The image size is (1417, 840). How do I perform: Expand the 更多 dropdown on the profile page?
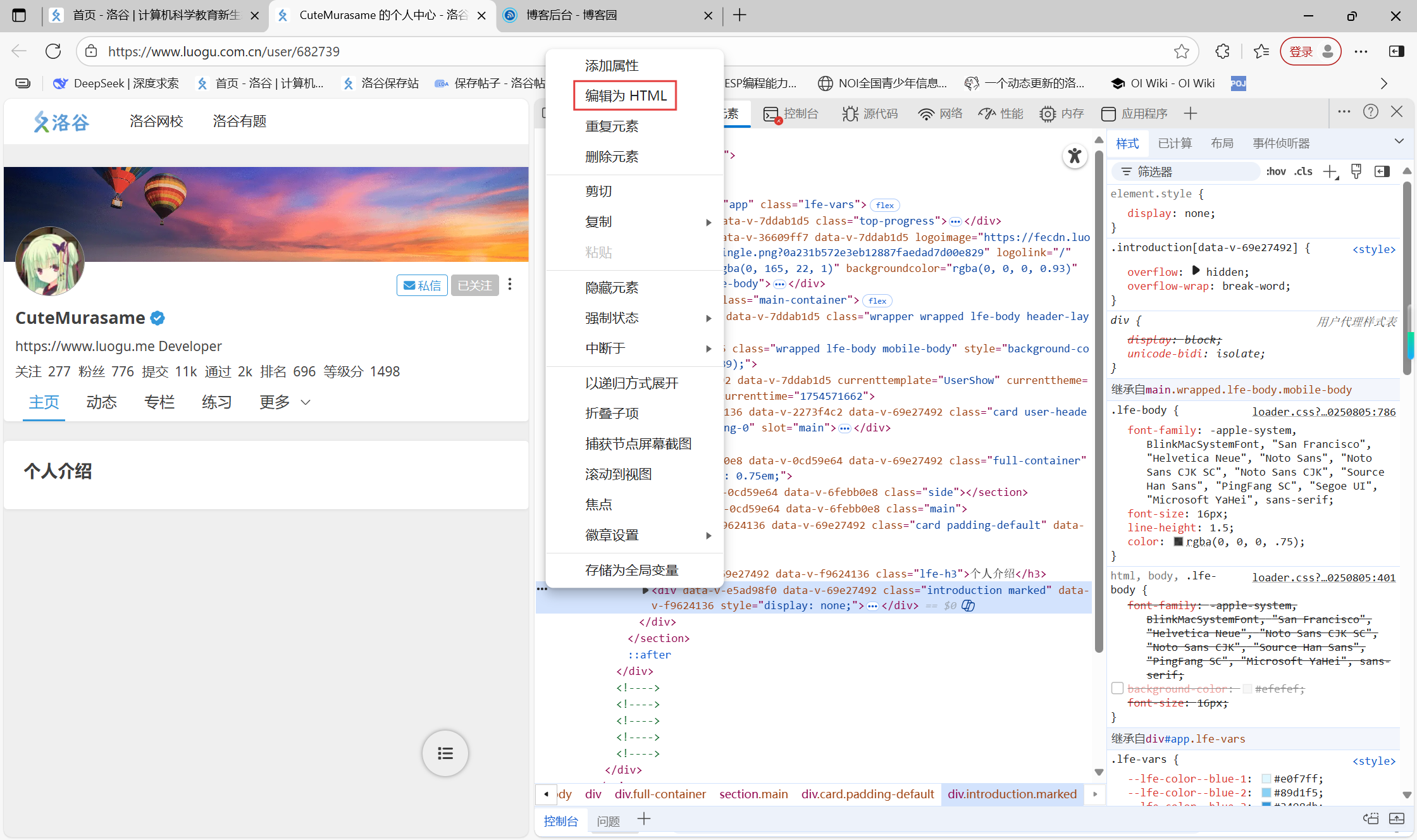[285, 402]
